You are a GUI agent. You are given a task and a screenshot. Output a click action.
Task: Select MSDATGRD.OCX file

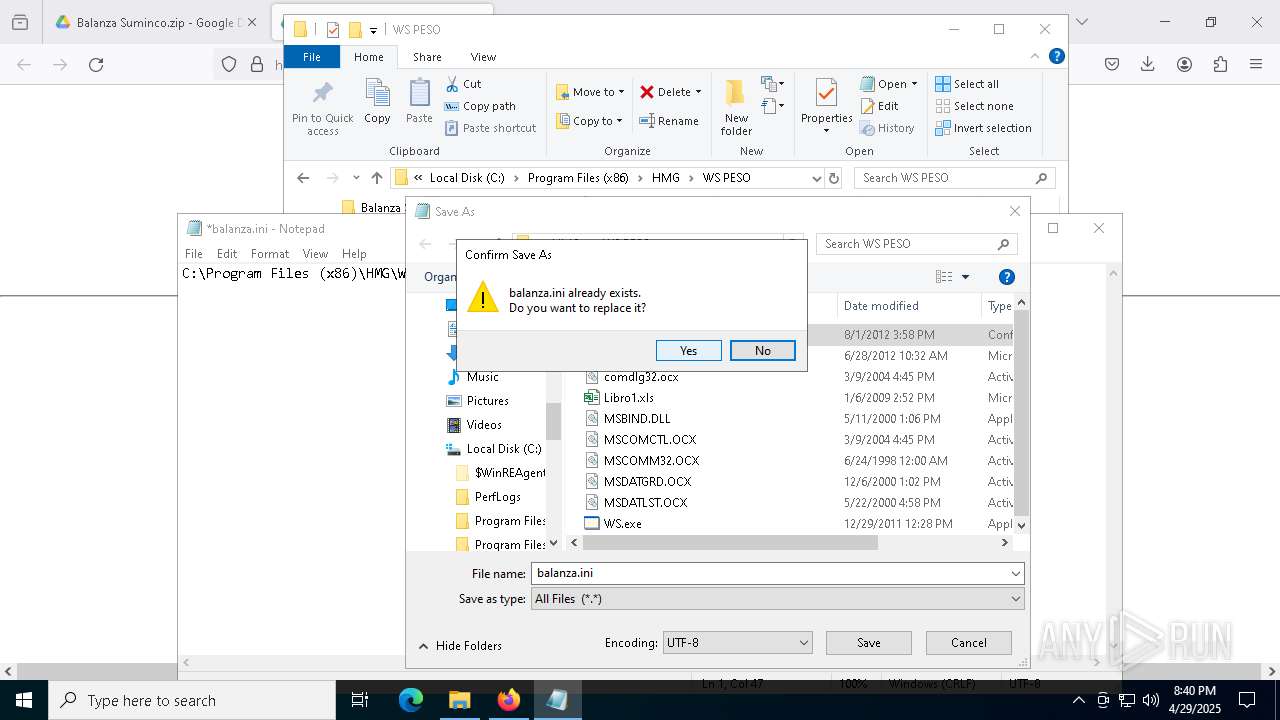click(647, 481)
